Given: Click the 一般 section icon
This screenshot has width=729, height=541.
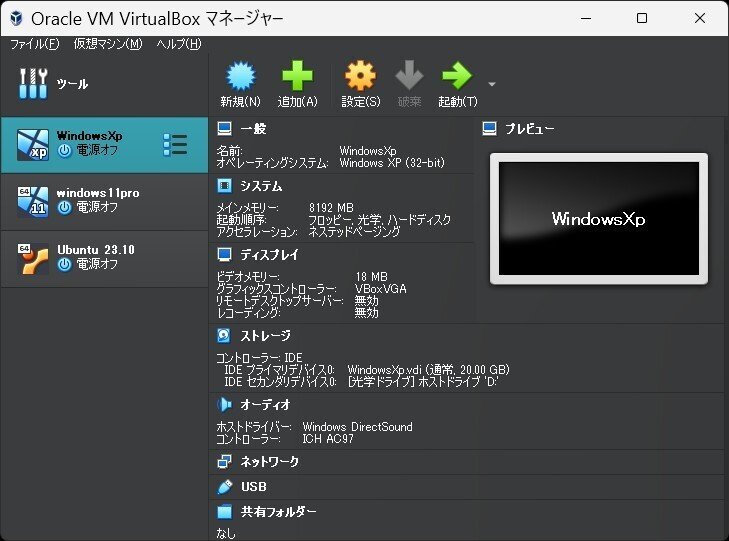Looking at the screenshot, I should click(x=225, y=129).
